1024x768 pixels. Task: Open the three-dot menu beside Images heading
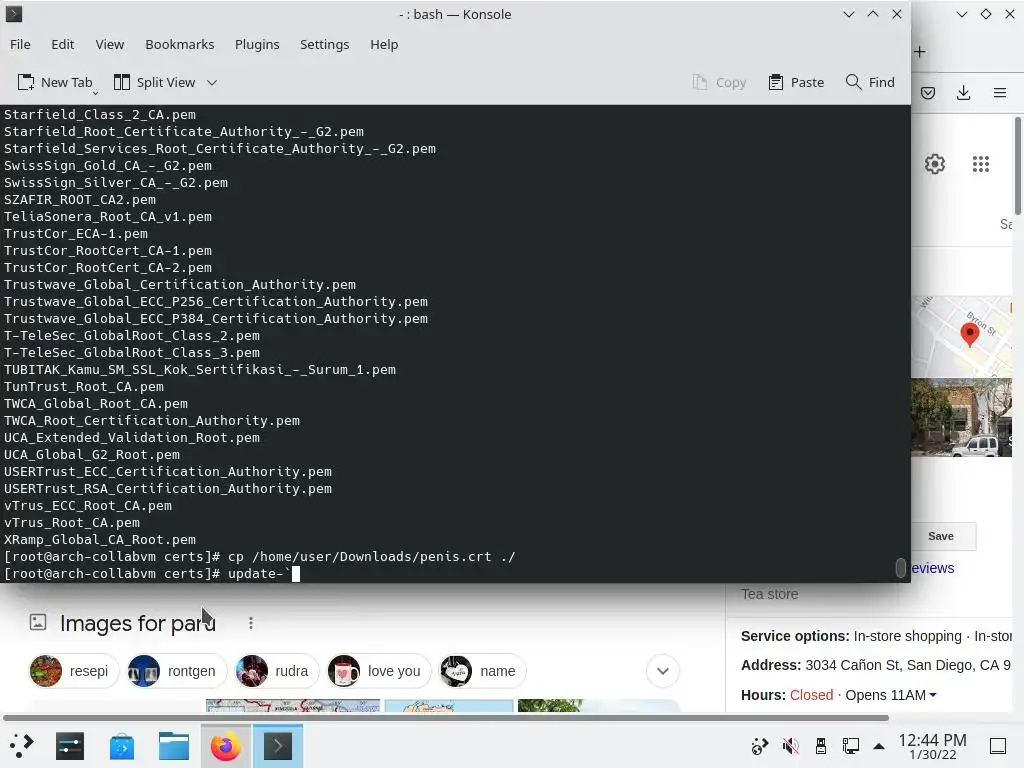pyautogui.click(x=251, y=623)
